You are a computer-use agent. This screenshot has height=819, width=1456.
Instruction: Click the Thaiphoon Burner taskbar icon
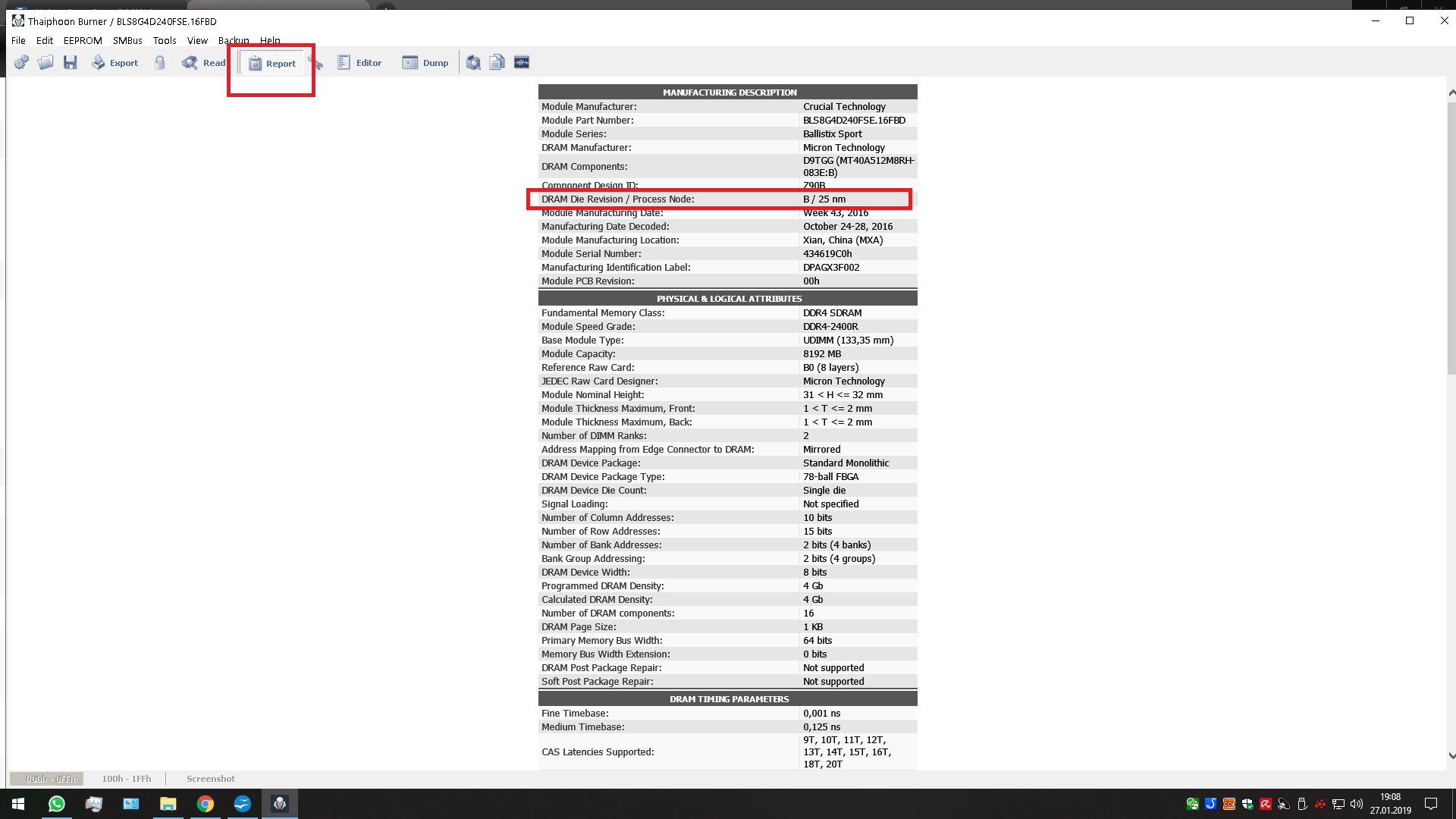tap(280, 804)
